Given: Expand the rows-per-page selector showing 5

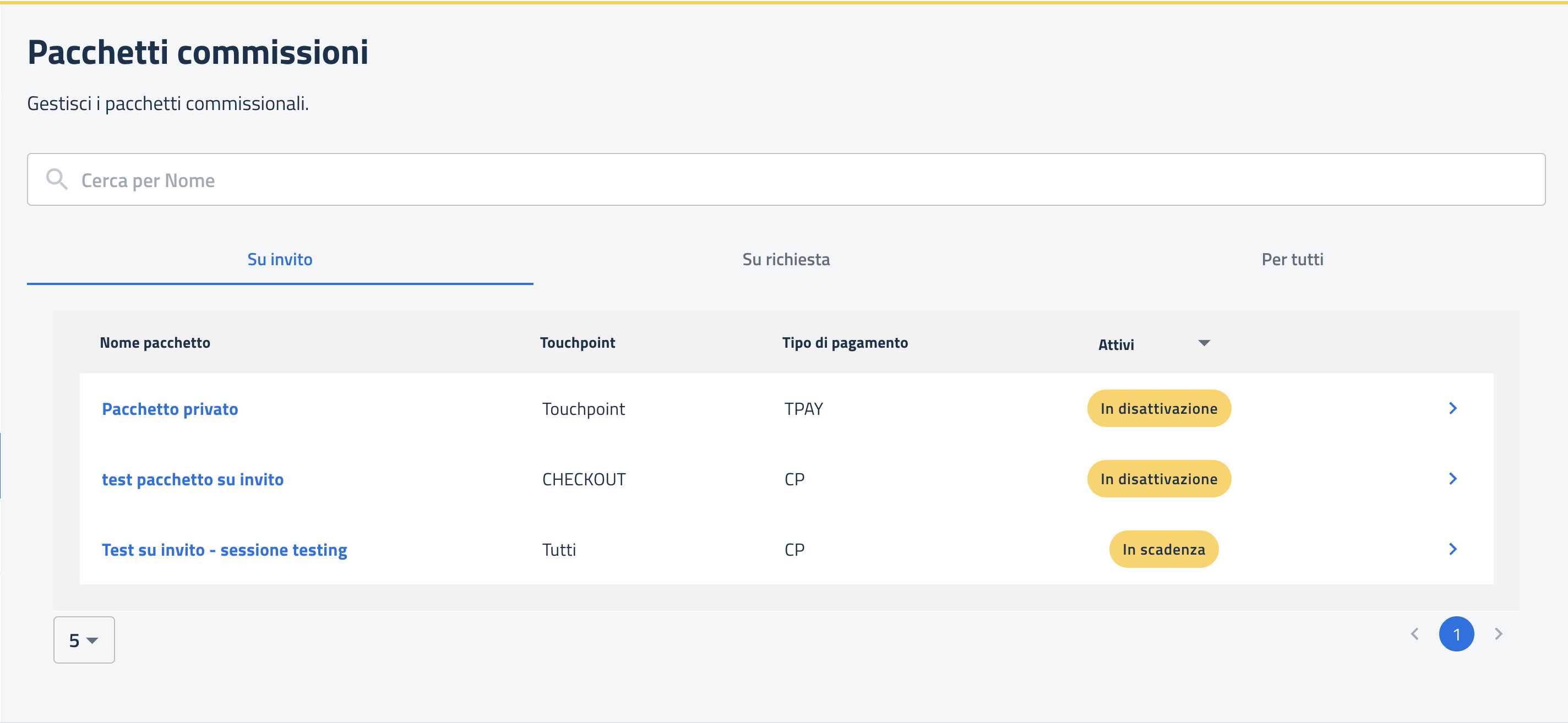Looking at the screenshot, I should (x=83, y=640).
